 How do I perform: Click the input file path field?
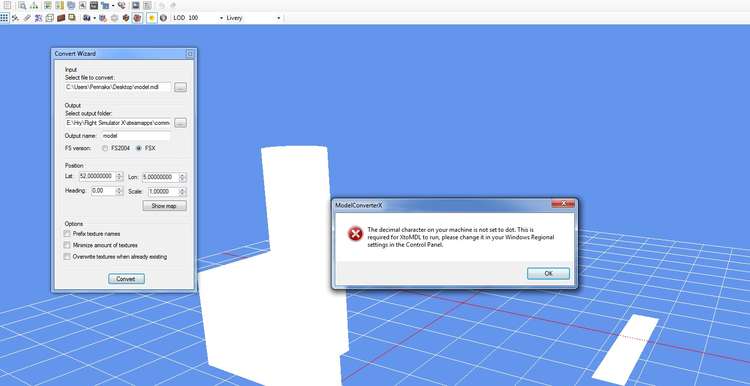[x=118, y=87]
